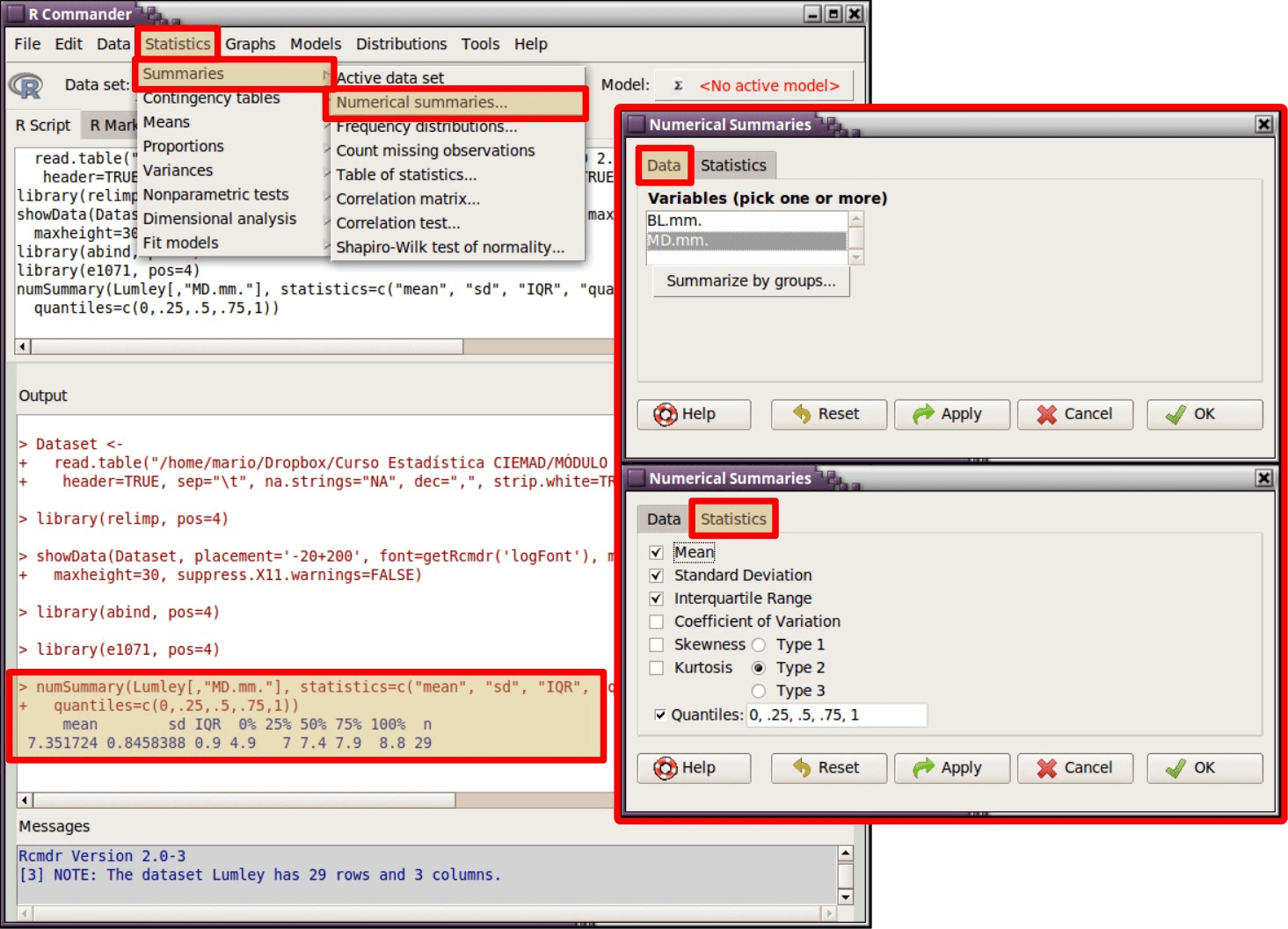This screenshot has height=929, width=1288.
Task: Open the Statistics menu
Action: point(178,44)
